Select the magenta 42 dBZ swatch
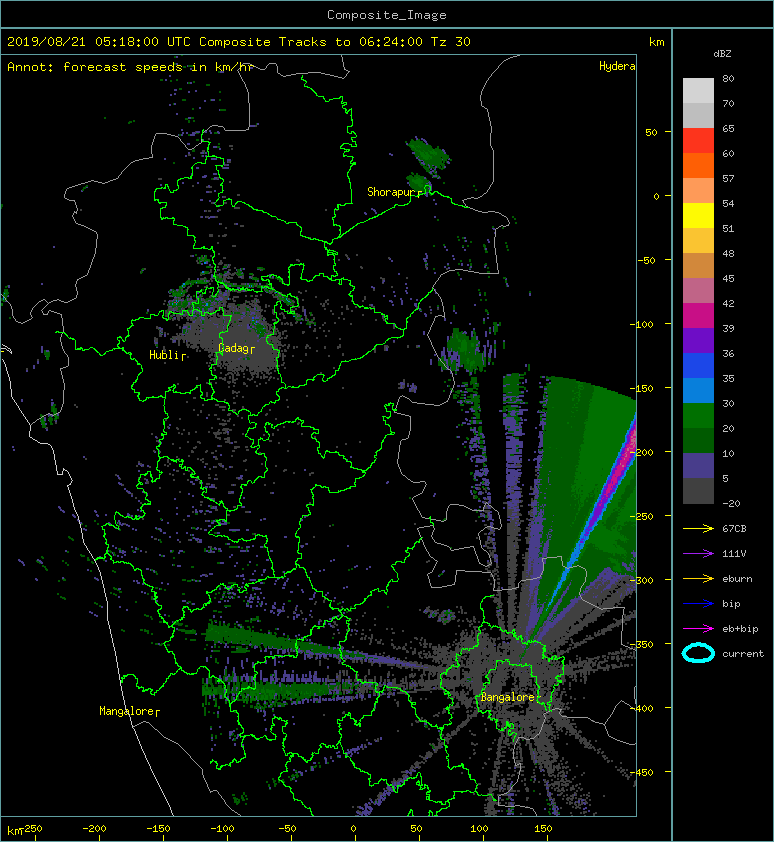This screenshot has height=842, width=774. [698, 315]
